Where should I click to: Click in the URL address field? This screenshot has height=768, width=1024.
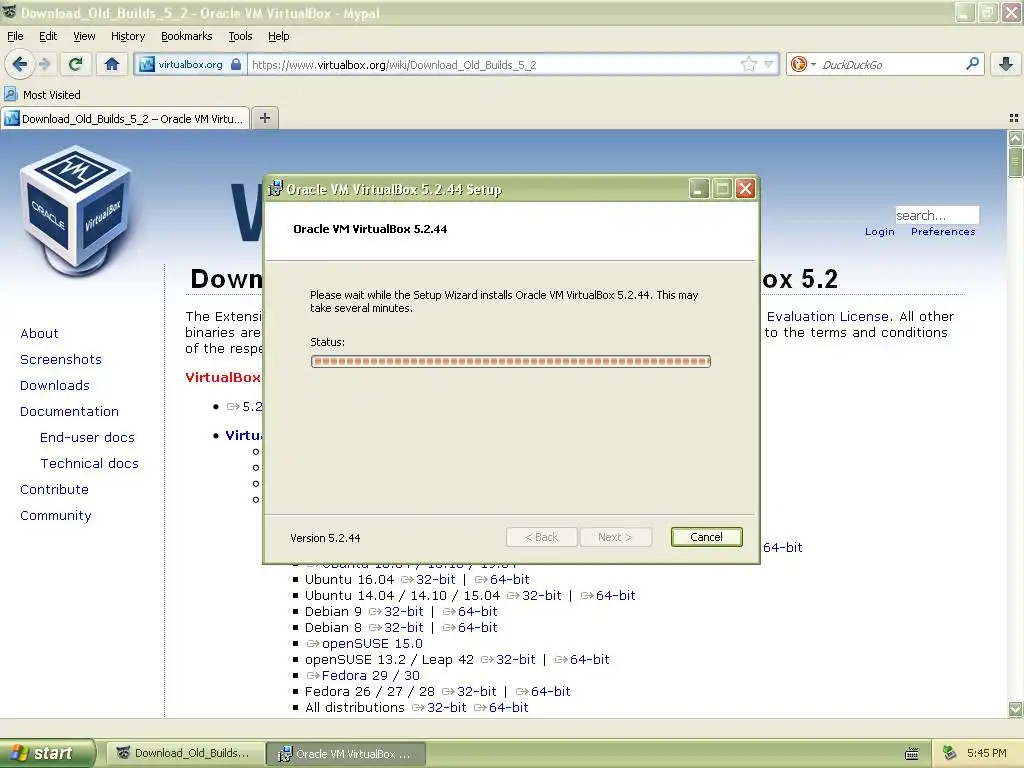click(494, 65)
